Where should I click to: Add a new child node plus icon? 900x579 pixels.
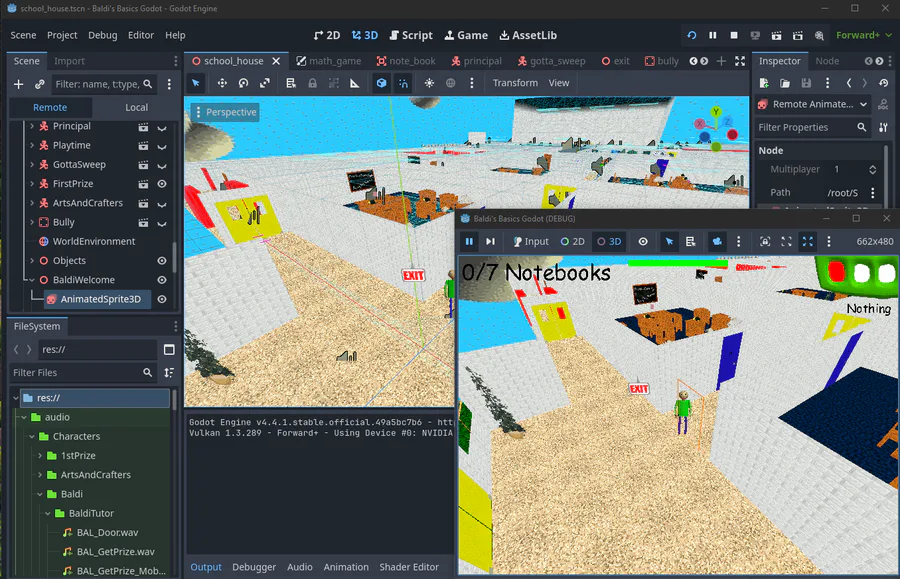[18, 84]
